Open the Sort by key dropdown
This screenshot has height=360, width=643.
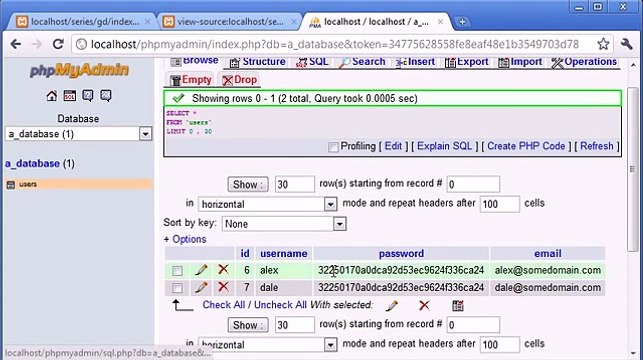coord(284,224)
